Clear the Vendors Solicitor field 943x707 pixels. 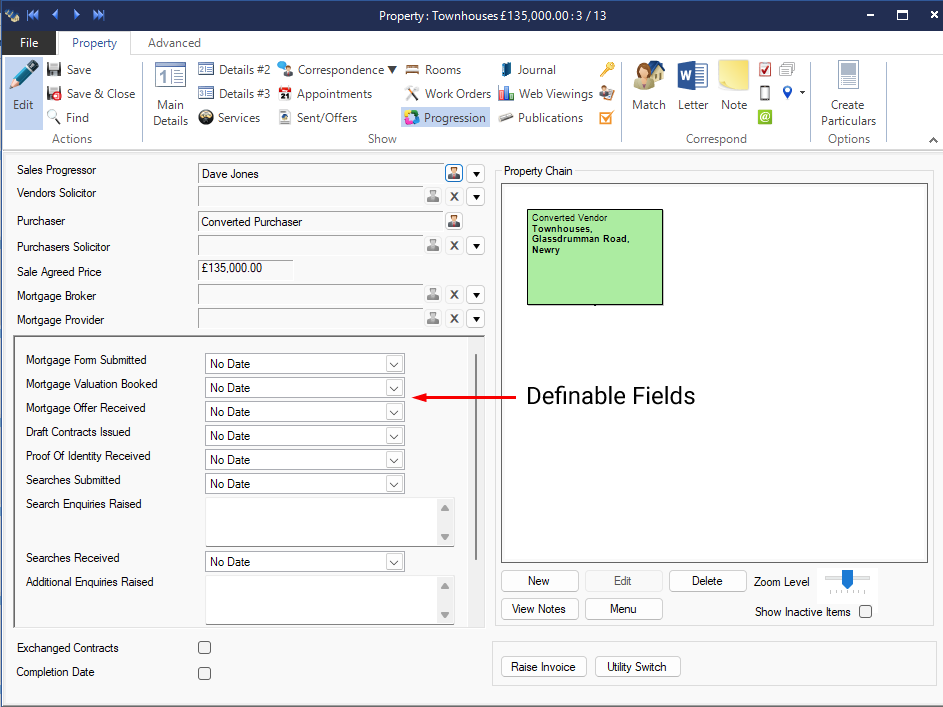[x=455, y=197]
